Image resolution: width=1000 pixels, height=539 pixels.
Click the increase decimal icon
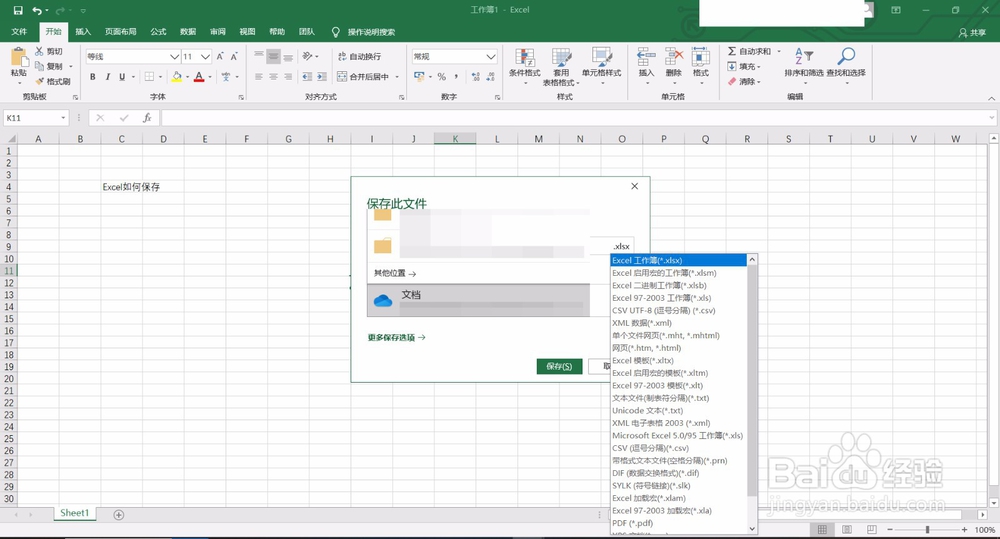[476, 77]
